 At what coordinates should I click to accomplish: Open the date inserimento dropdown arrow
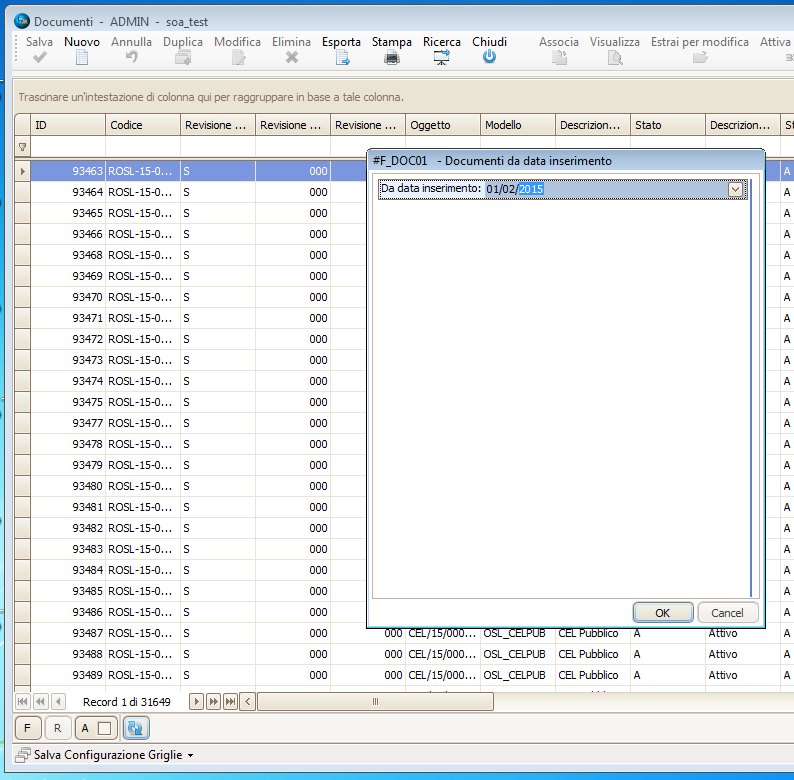point(736,189)
